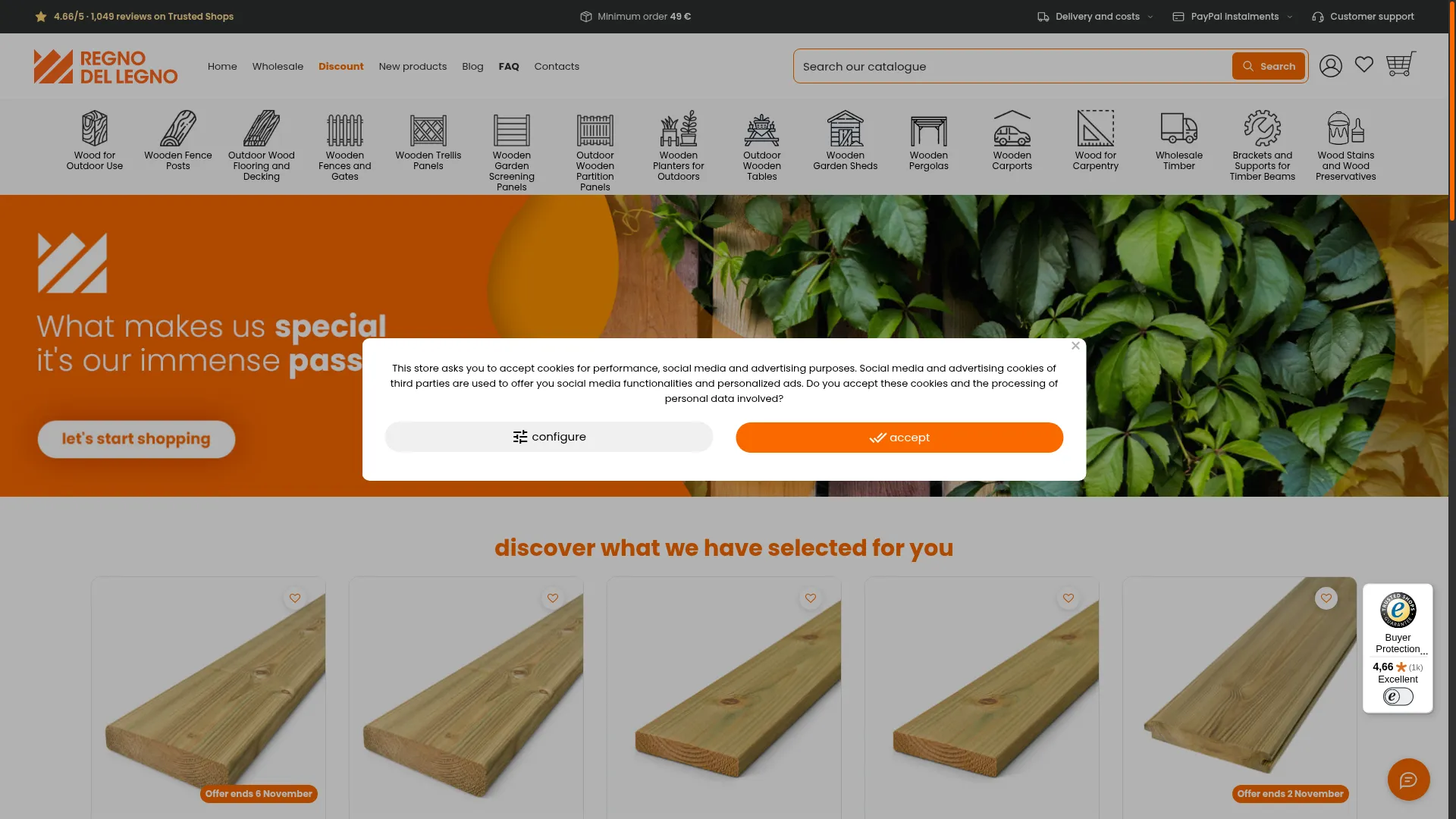Screen dimensions: 1456x819
Task: Open Trusted Shops reviews rating link
Action: (134, 17)
